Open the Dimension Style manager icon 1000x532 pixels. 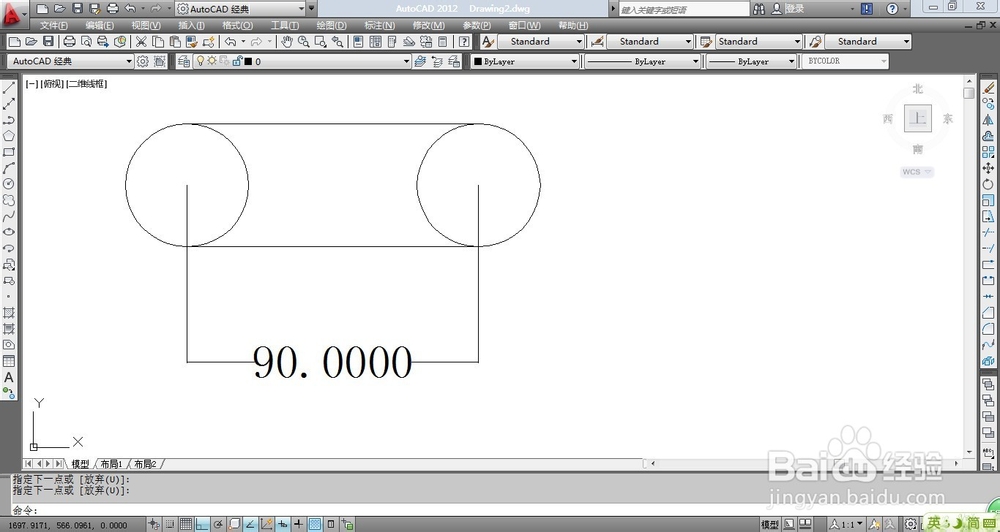pyautogui.click(x=597, y=41)
